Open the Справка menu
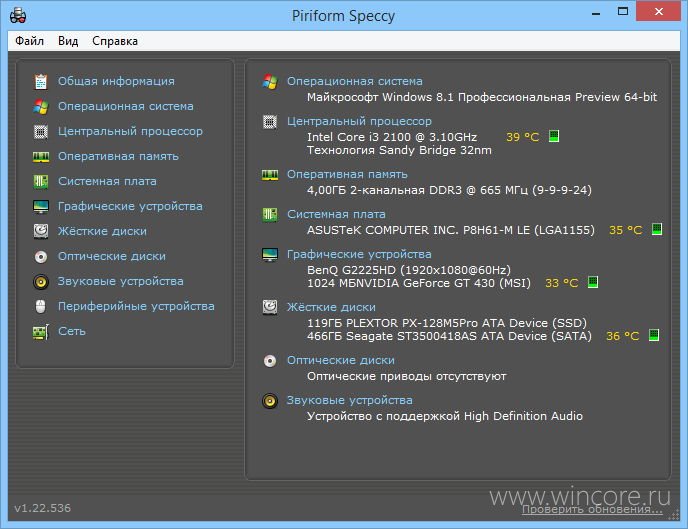This screenshot has width=688, height=529. pyautogui.click(x=115, y=41)
